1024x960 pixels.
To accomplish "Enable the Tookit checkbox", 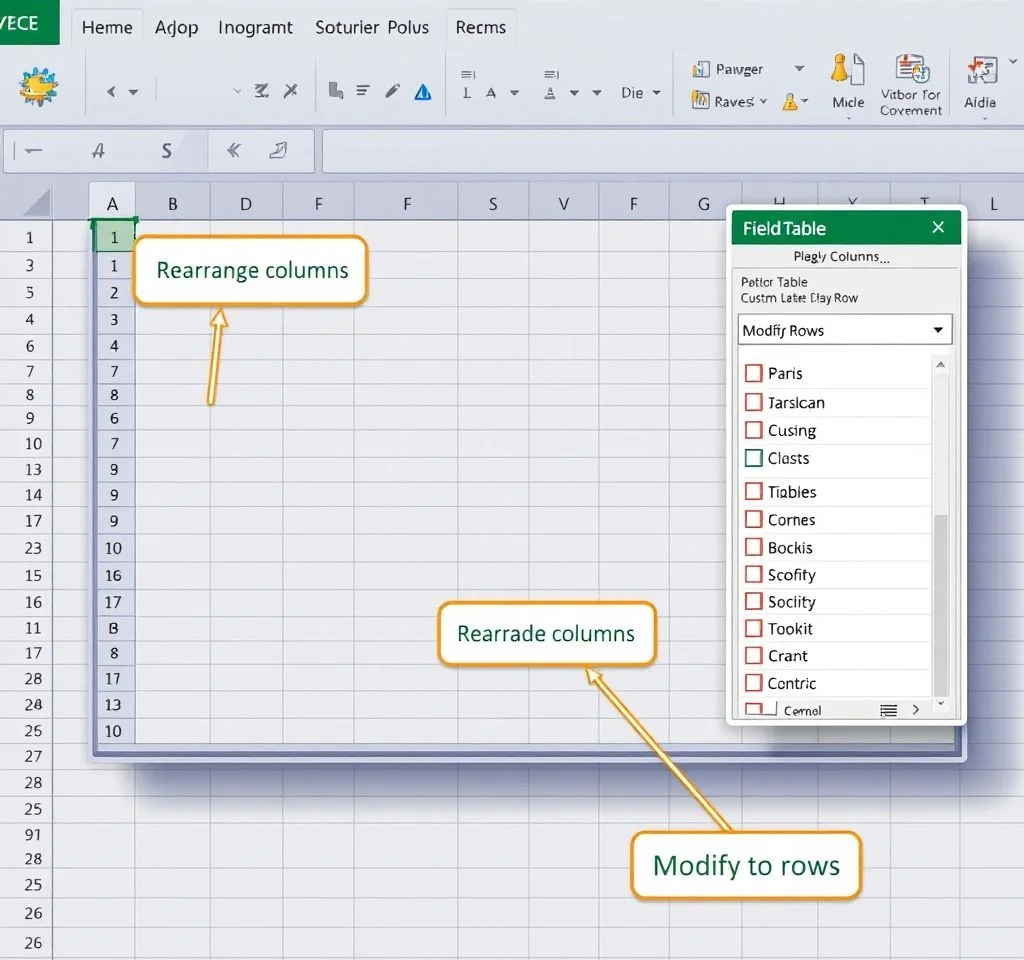I will [x=754, y=628].
